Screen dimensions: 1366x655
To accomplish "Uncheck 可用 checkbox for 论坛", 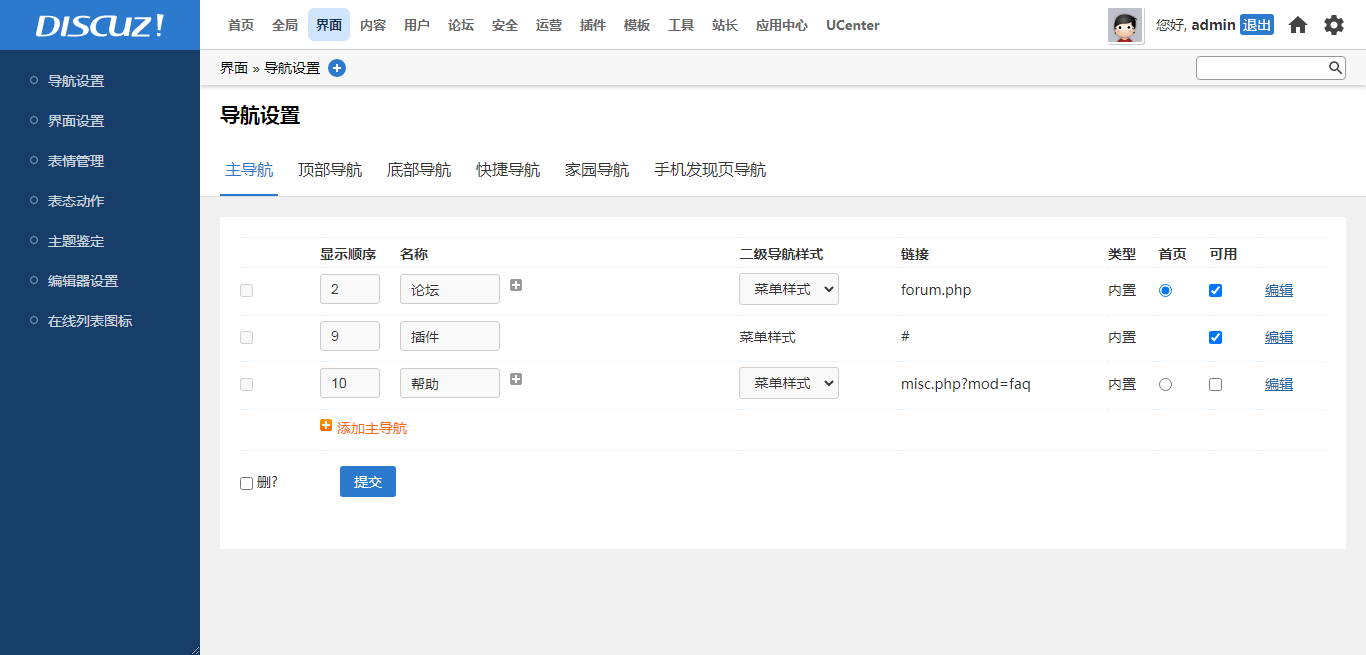I will 1215,290.
